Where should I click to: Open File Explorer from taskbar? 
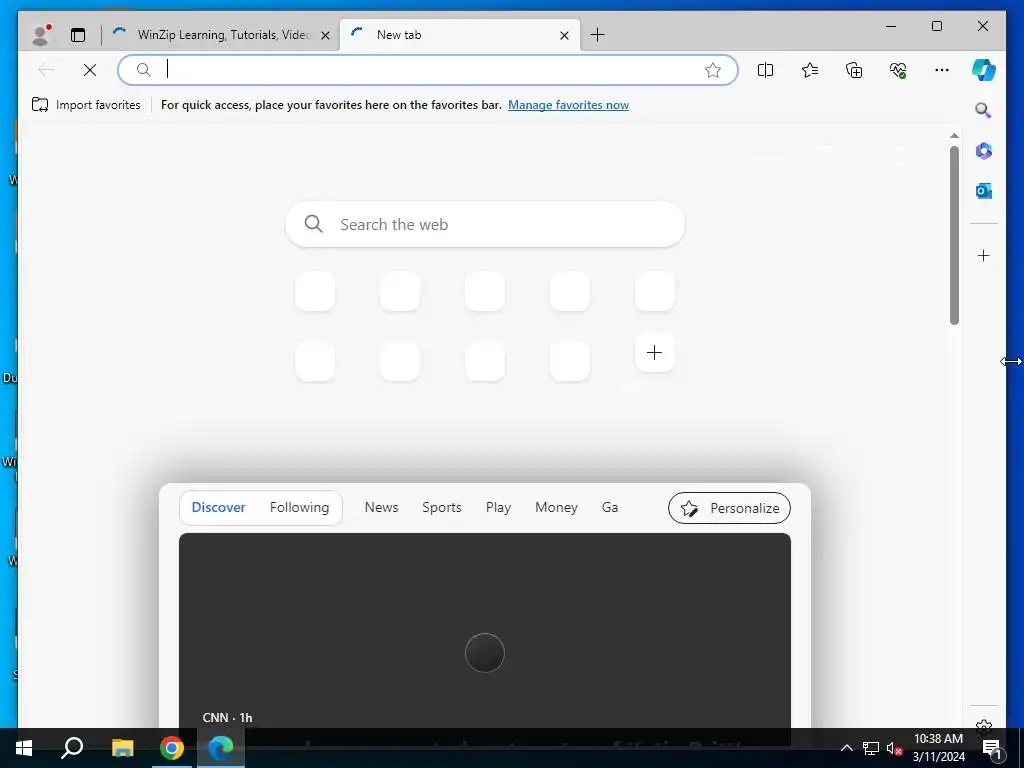click(122, 748)
